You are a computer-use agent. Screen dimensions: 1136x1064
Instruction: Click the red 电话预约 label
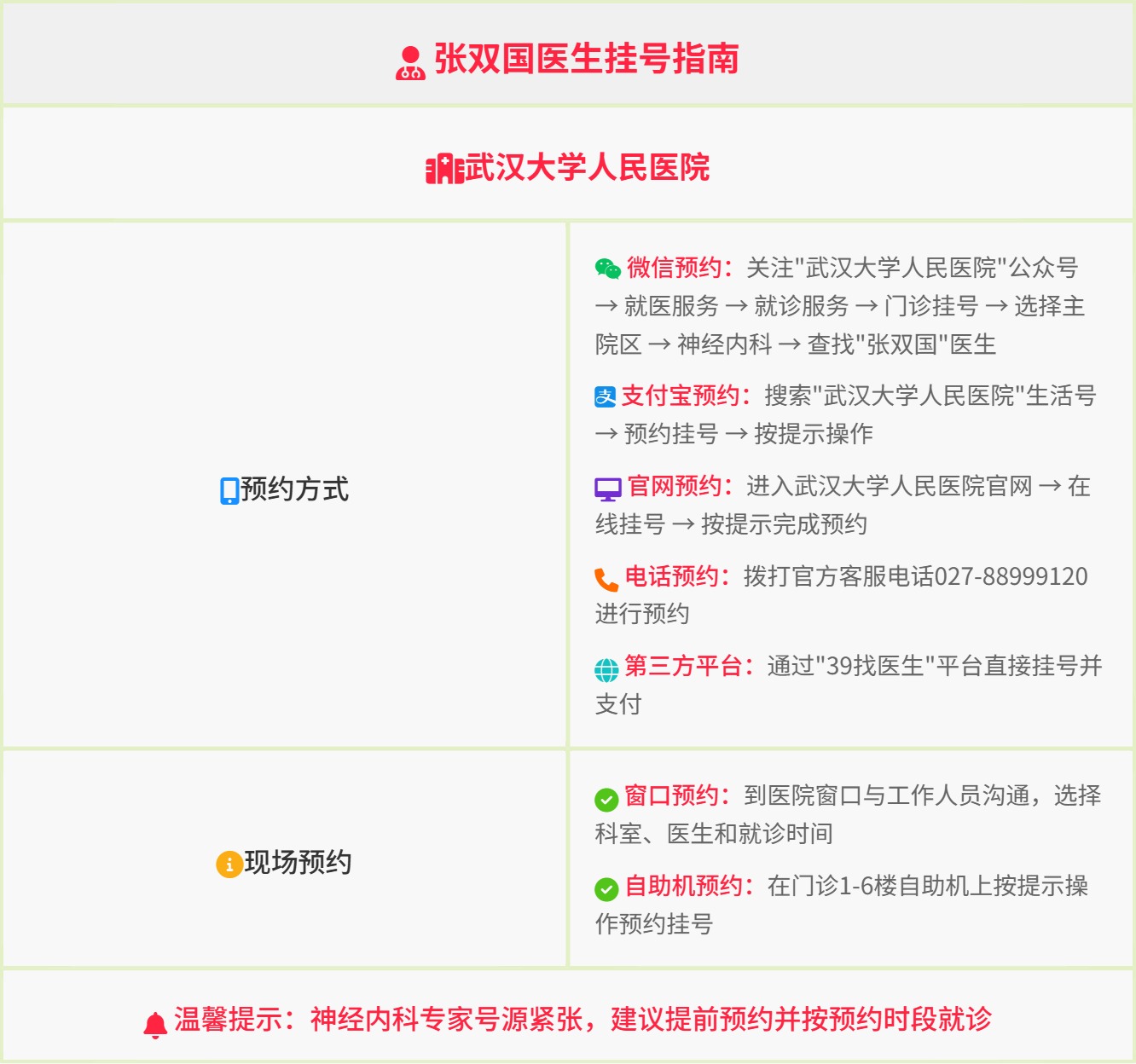pos(677,576)
